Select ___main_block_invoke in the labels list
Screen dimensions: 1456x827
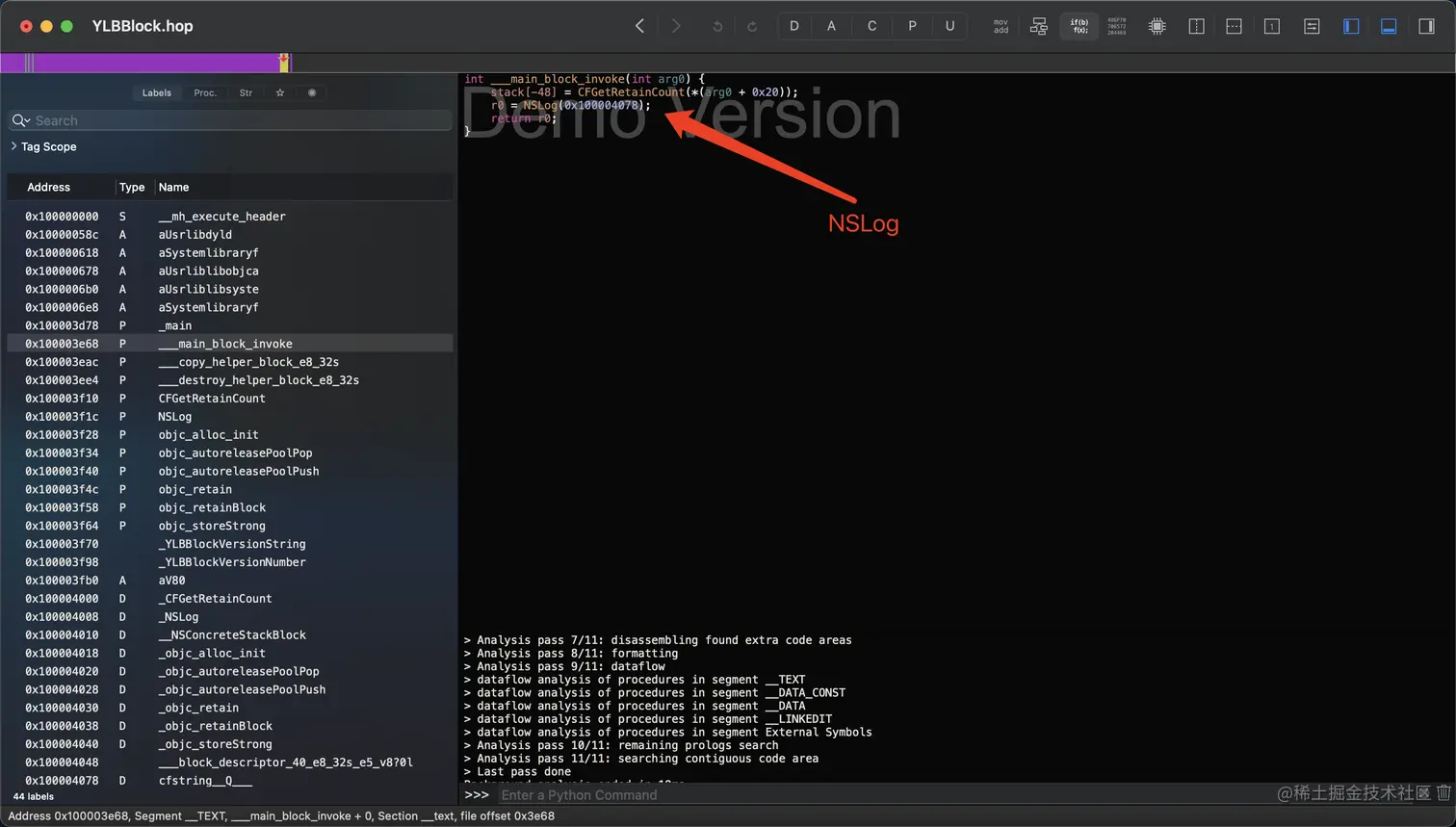pos(230,344)
